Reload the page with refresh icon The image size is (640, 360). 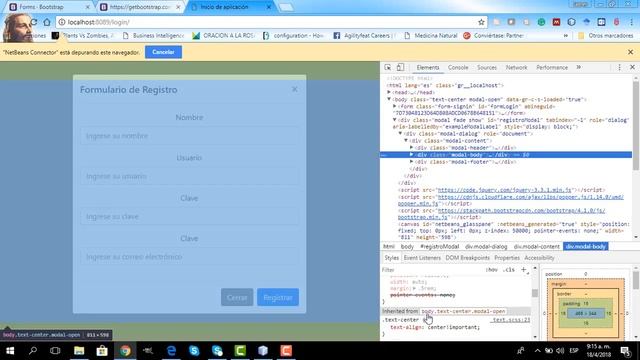(34, 22)
